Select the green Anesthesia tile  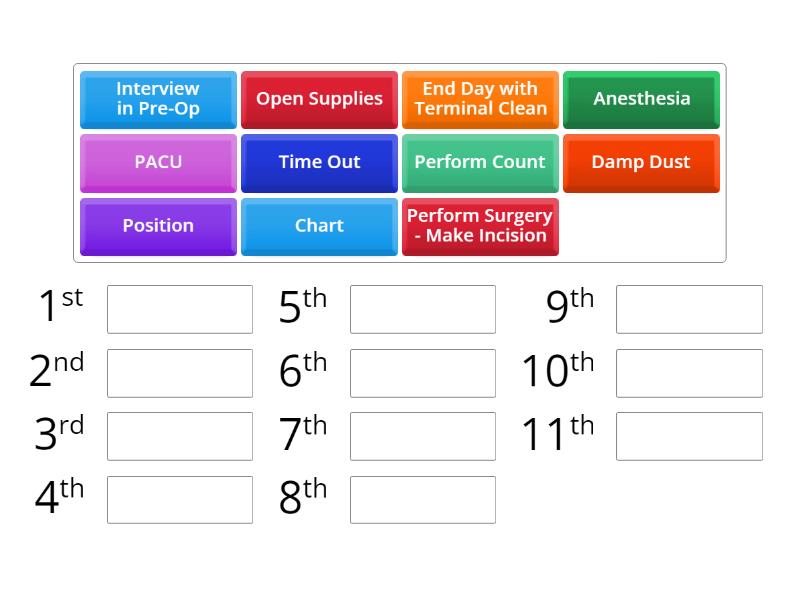click(641, 99)
